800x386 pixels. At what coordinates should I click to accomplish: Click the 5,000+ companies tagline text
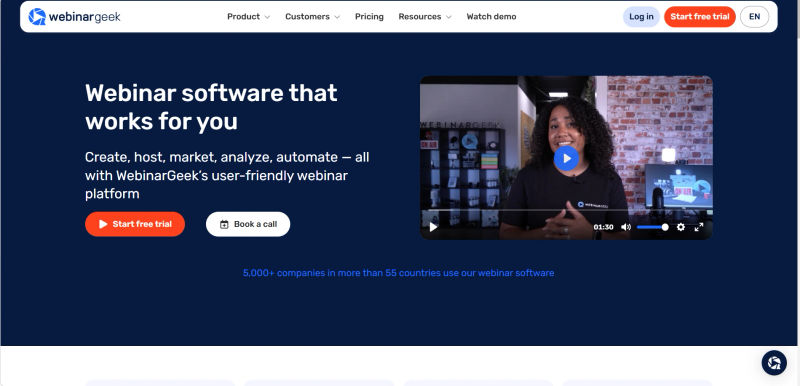[398, 273]
